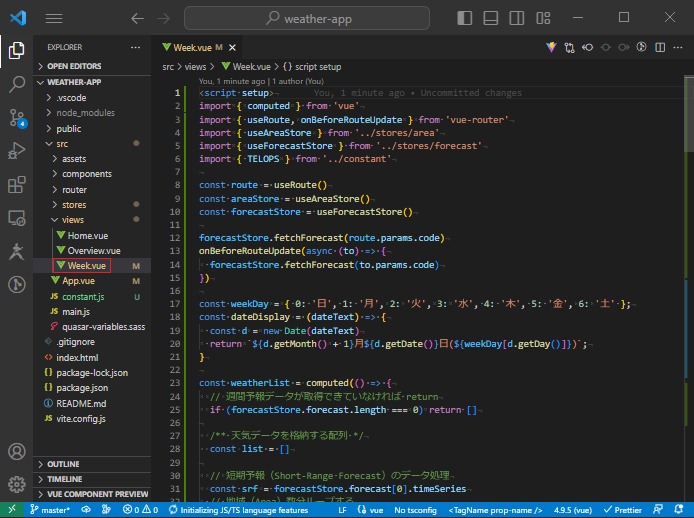Click the master branch indicator in status bar
Image resolution: width=694 pixels, height=518 pixels.
pos(49,510)
